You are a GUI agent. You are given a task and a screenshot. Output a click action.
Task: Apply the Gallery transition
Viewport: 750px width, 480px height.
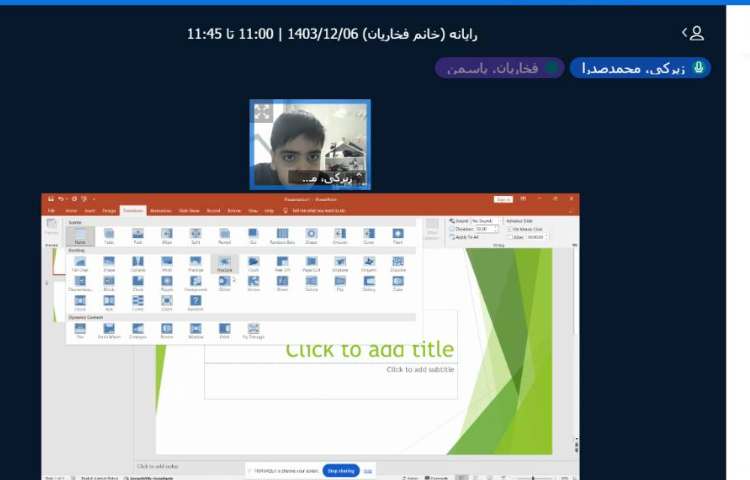pyautogui.click(x=369, y=283)
